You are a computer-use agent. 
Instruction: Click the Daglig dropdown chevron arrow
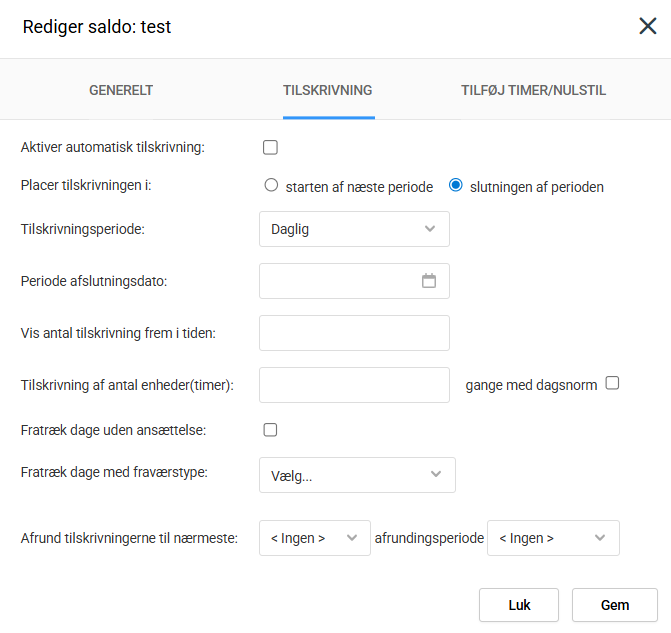click(430, 229)
